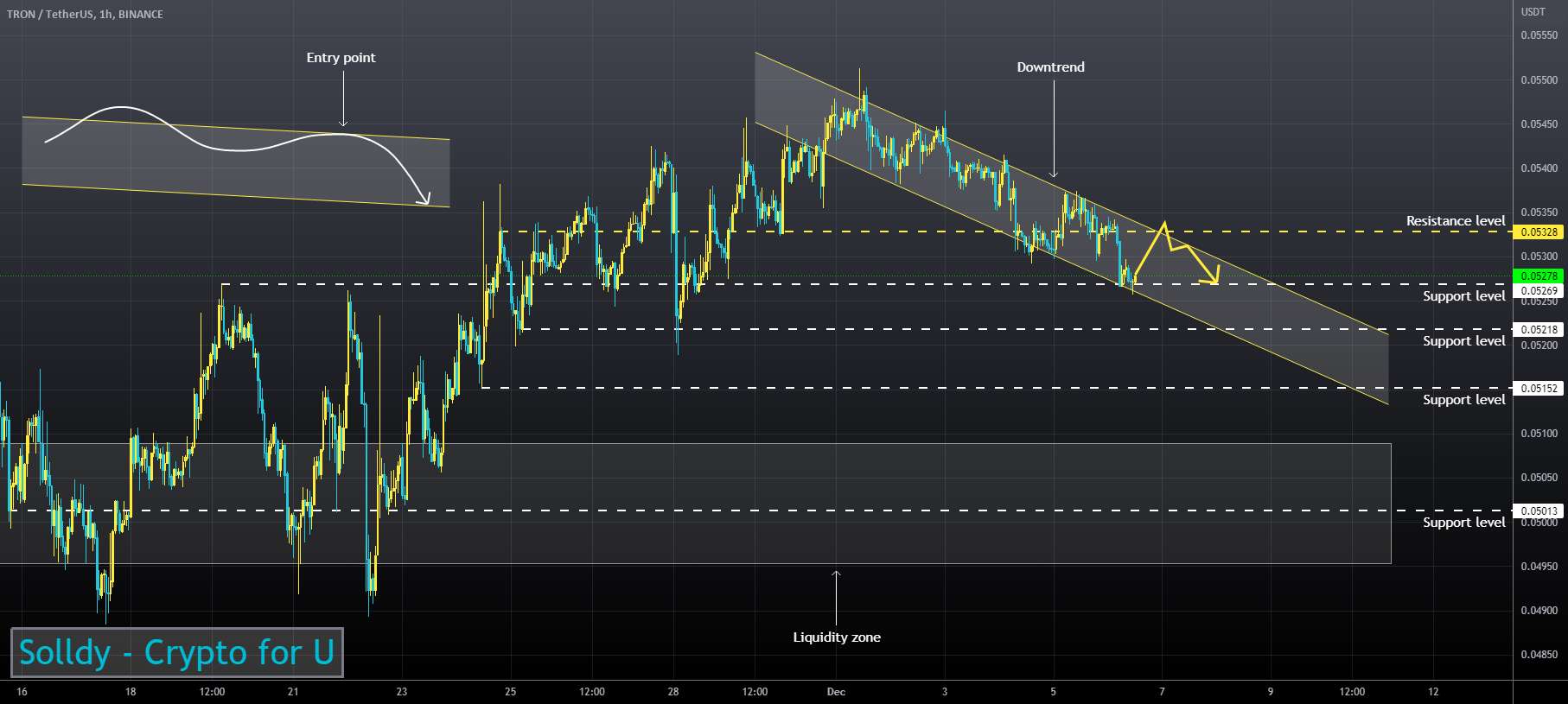The image size is (1568, 704).
Task: Select the Support level label under the 0.05218 line
Action: 1464,341
